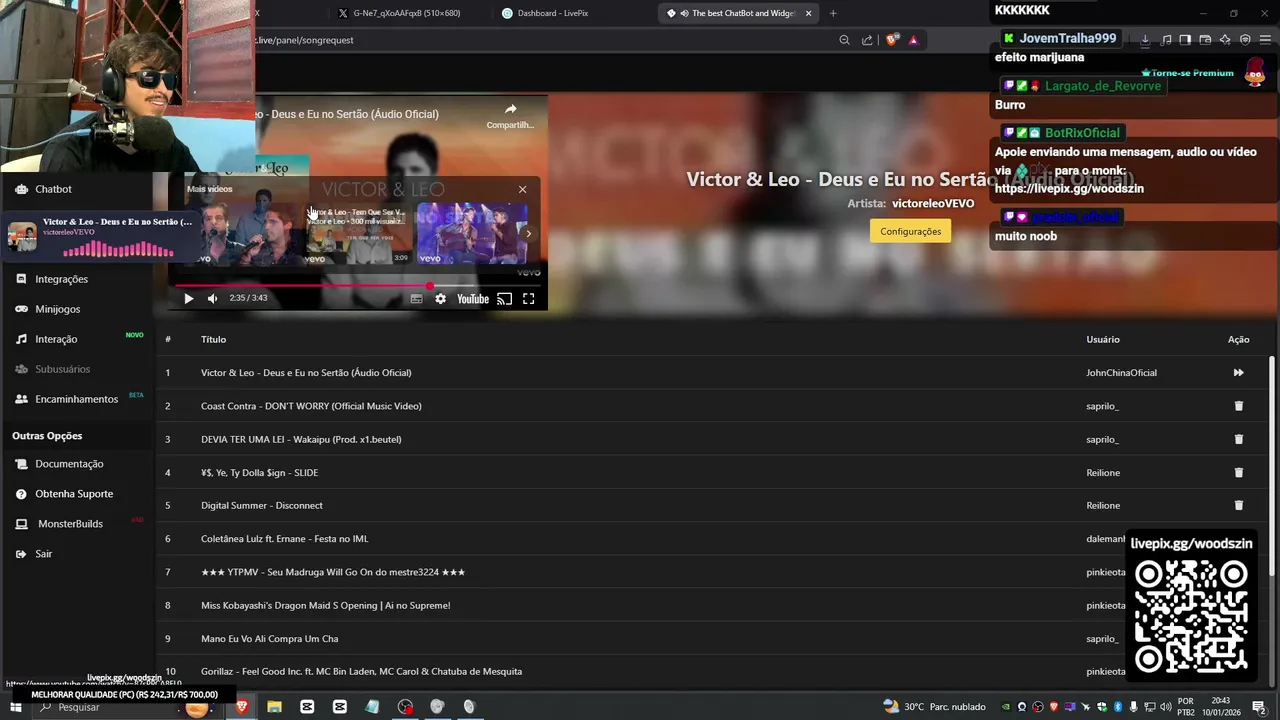Screen dimensions: 1280x720
Task: Open YouTube player settings gear
Action: pyautogui.click(x=440, y=298)
